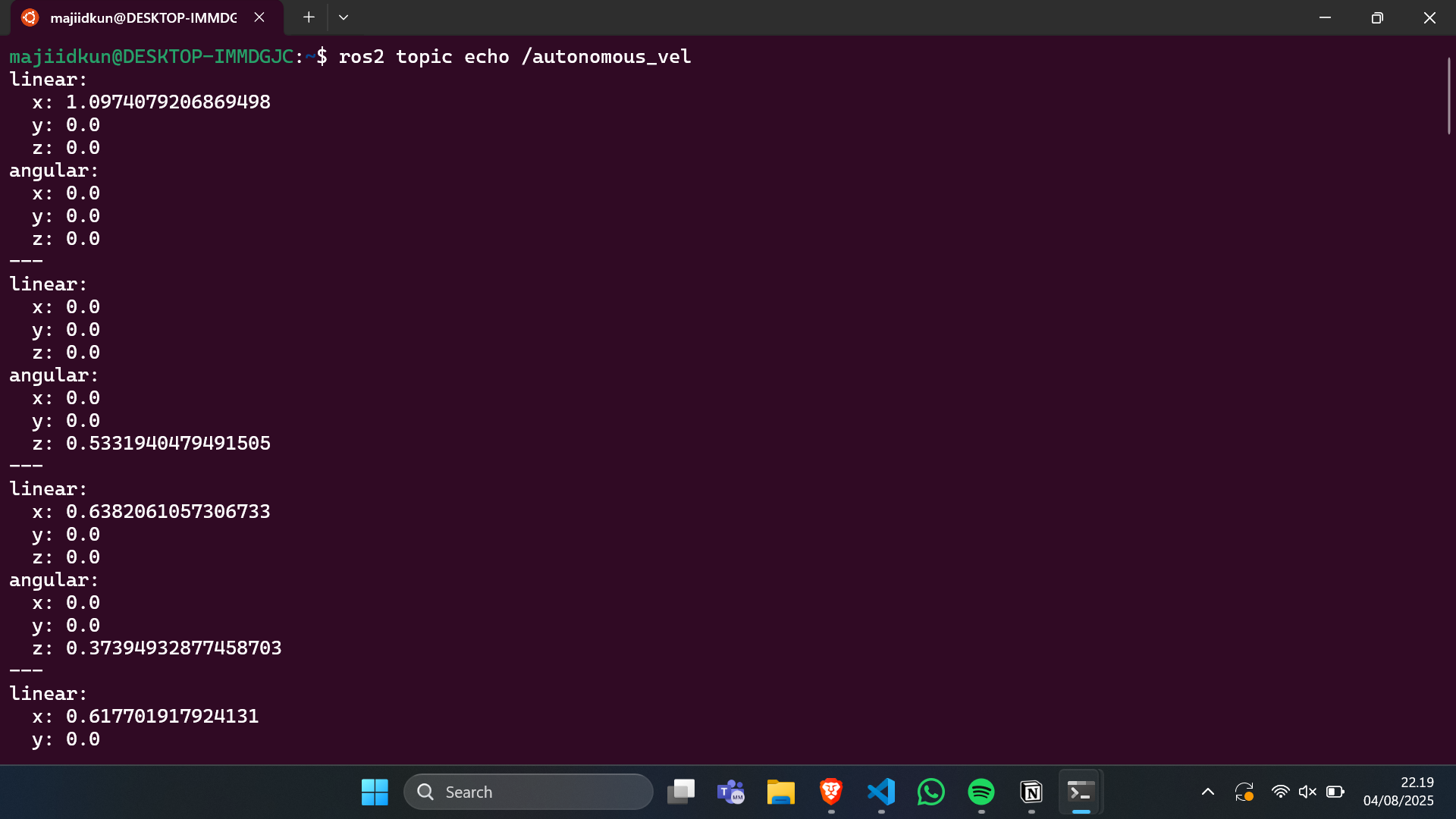
Task: Expand the new tab profile dropdown
Action: [344, 17]
